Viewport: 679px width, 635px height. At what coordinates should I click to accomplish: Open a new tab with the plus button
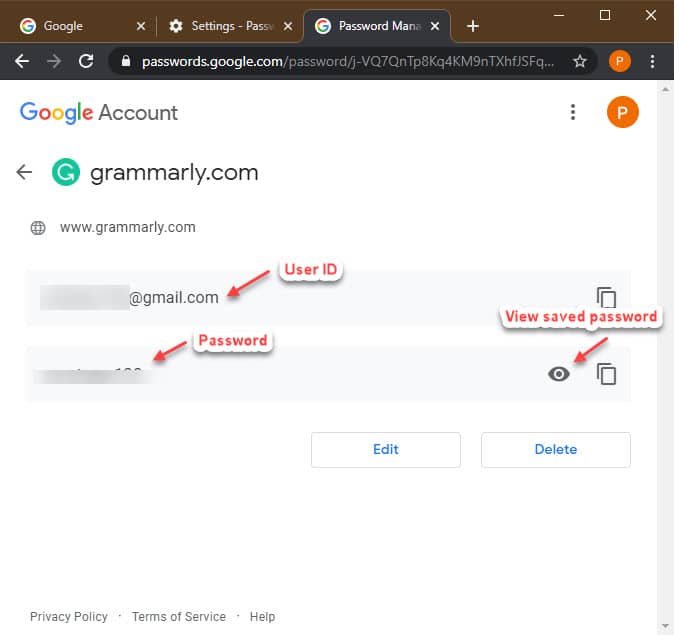473,26
